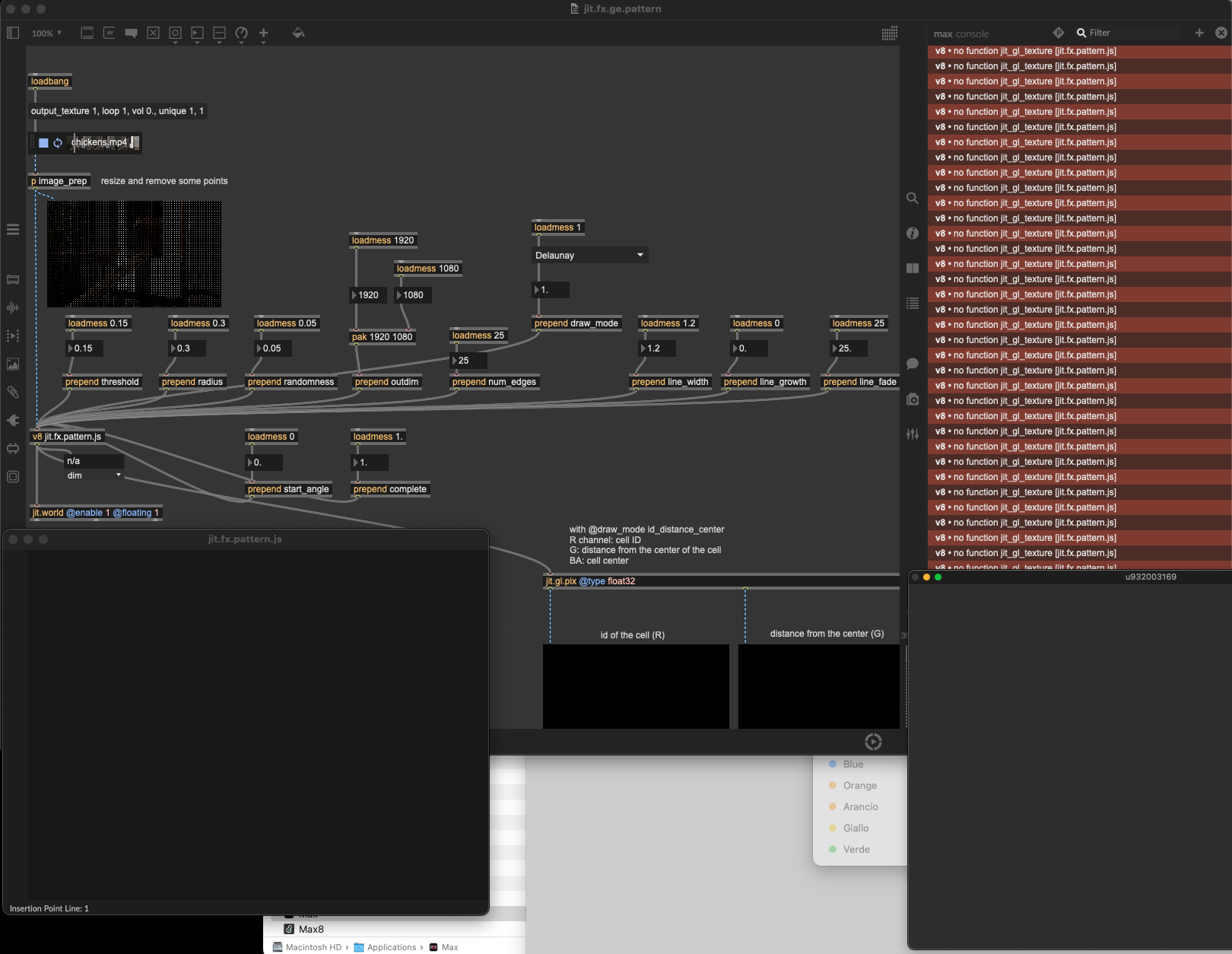Clear the Max console
Viewport: 1232px width, 954px height.
point(1221,33)
